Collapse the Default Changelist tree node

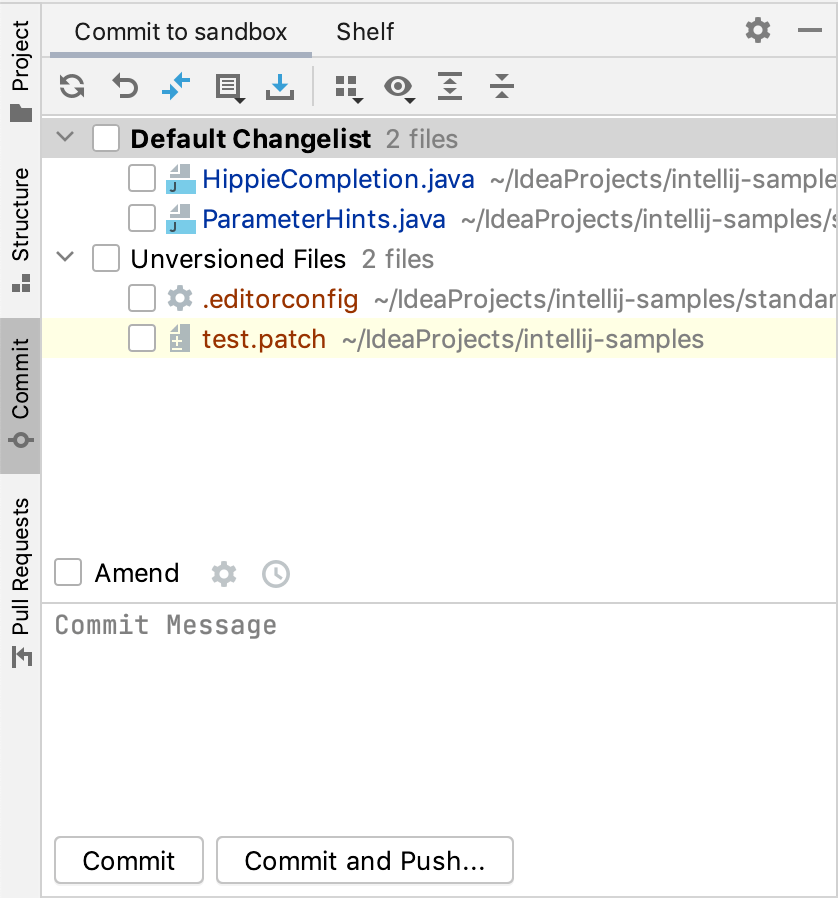[64, 138]
